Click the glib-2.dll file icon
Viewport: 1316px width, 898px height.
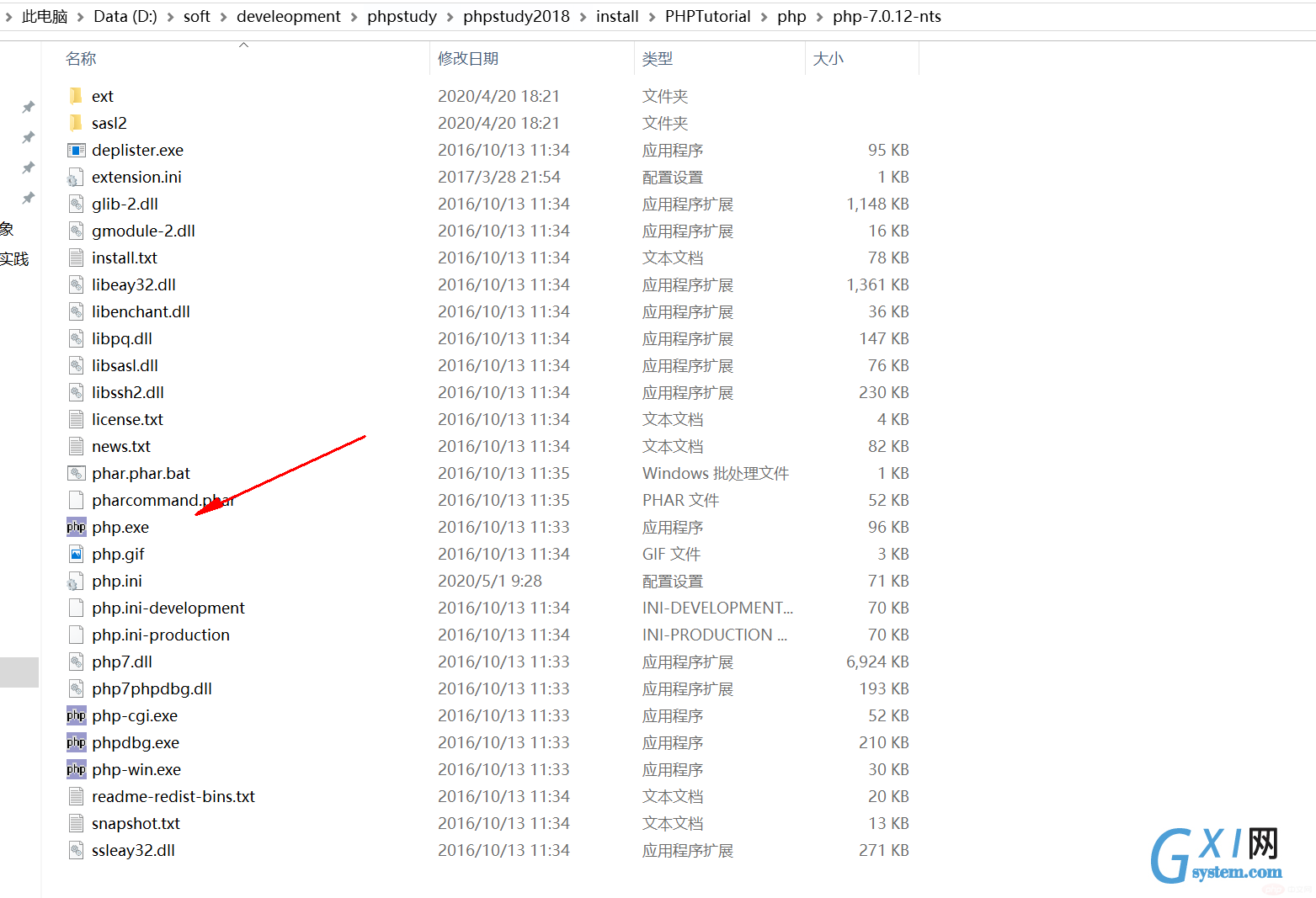click(76, 204)
